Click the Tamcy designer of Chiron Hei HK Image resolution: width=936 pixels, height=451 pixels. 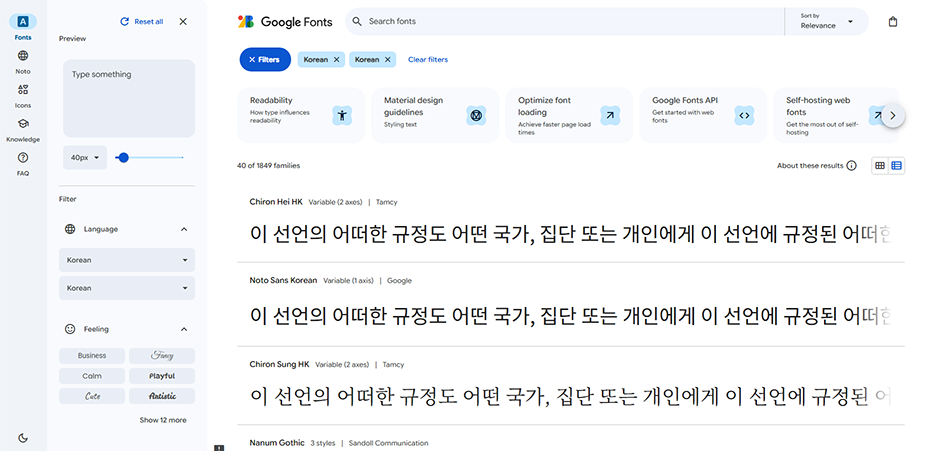[387, 202]
